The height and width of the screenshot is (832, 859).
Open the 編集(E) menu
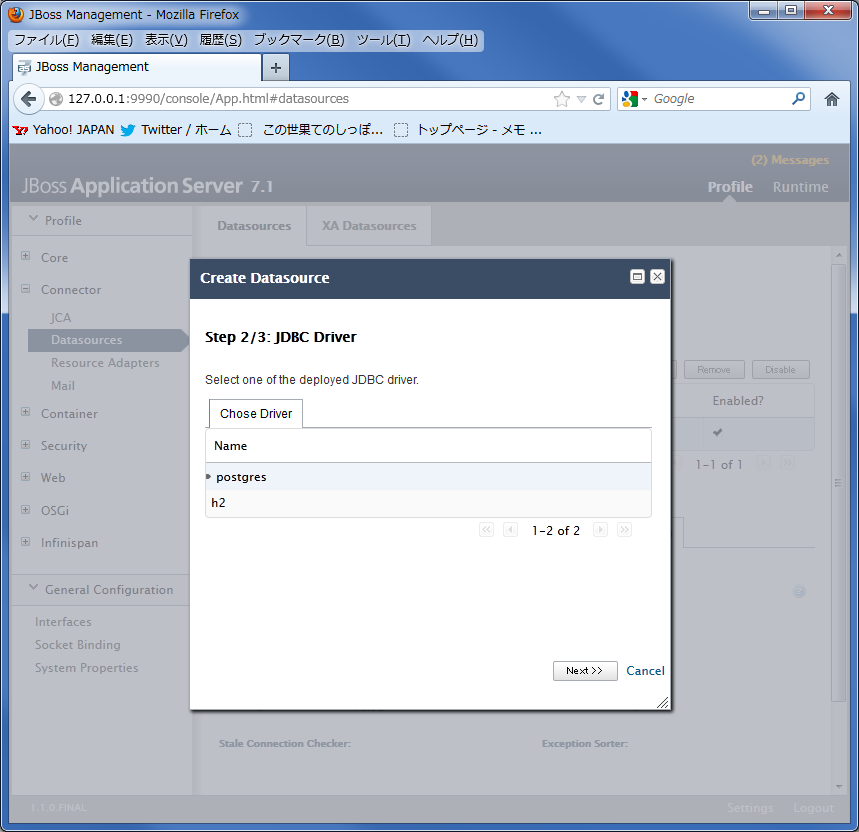point(112,40)
